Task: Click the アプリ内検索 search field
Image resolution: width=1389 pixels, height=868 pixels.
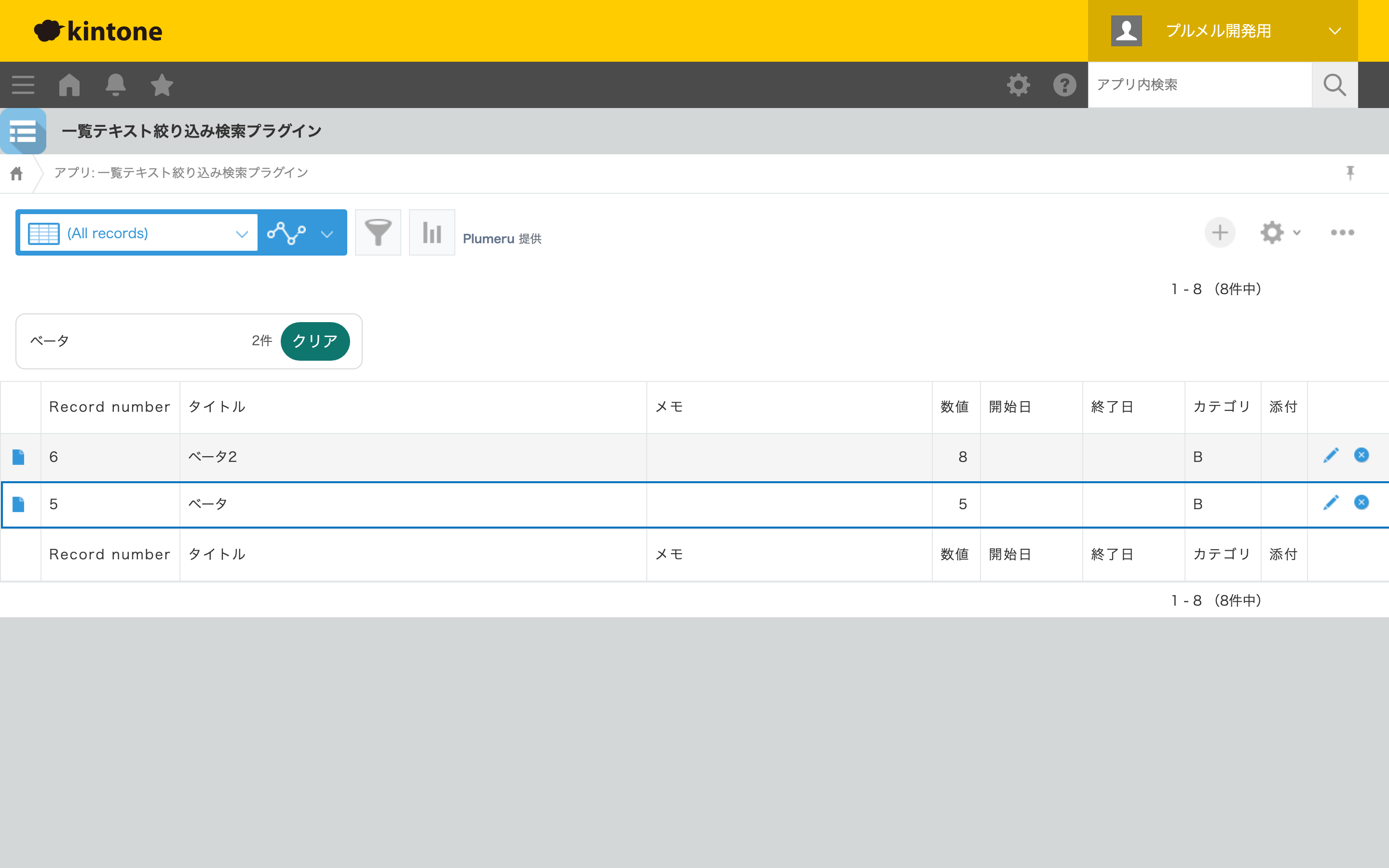Action: 1199,85
